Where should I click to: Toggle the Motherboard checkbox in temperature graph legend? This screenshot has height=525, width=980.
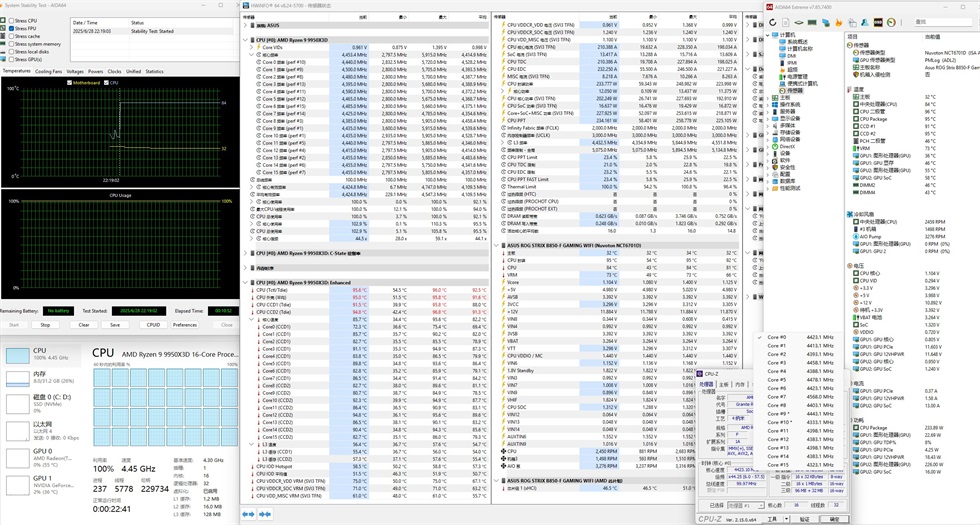pyautogui.click(x=69, y=82)
